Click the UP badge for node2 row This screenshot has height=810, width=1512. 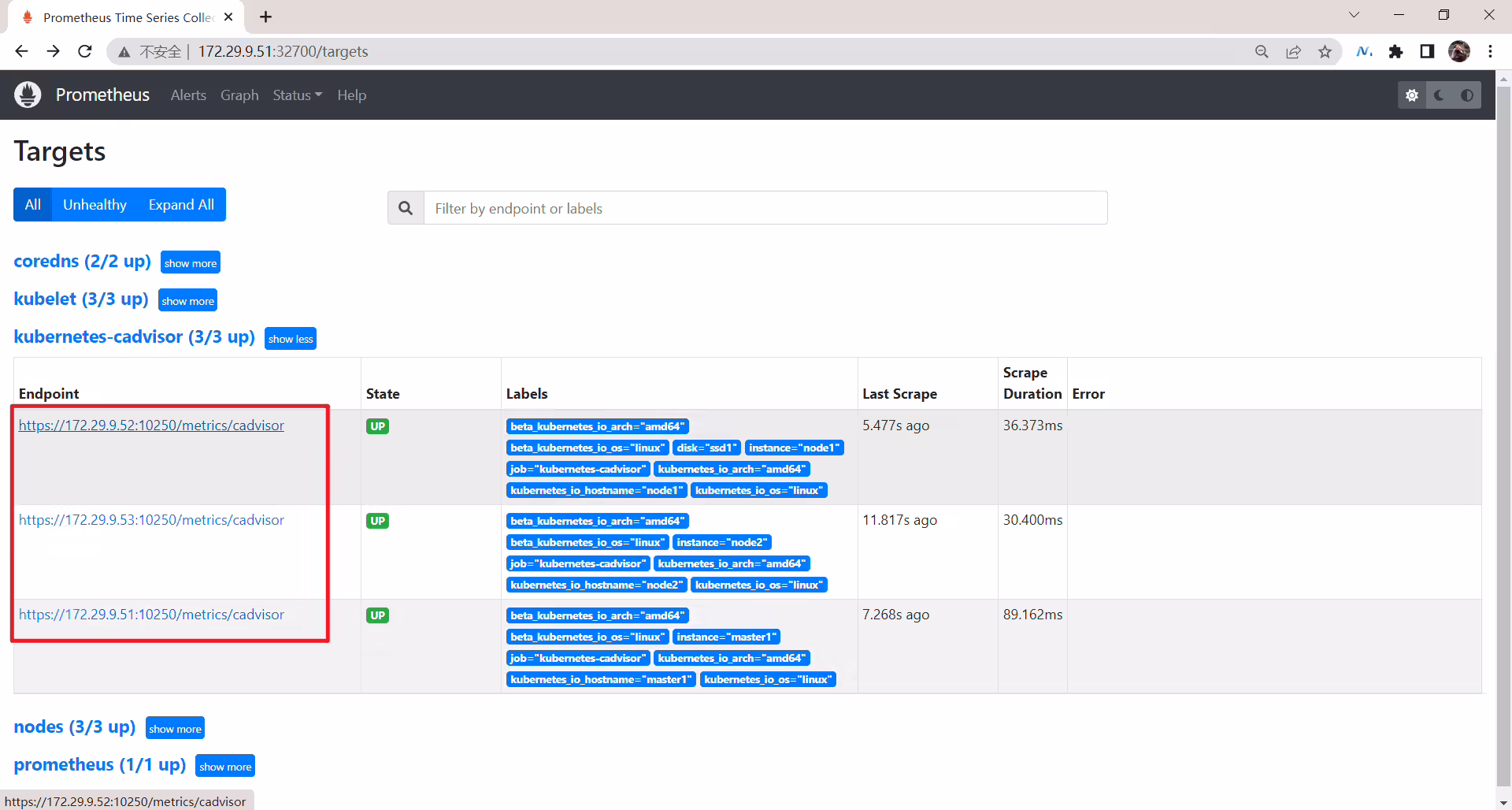[377, 521]
